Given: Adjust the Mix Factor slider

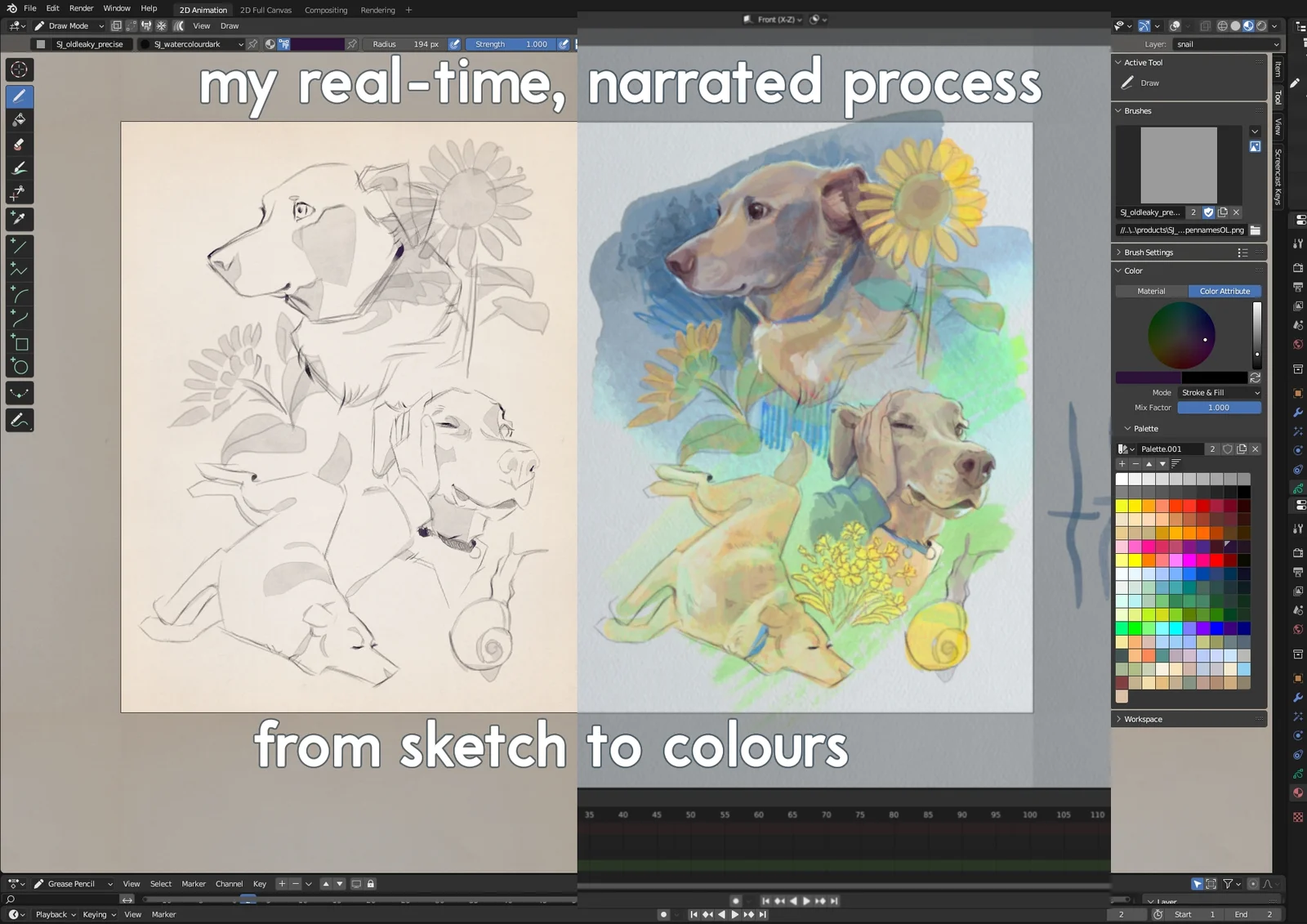Looking at the screenshot, I should click(x=1219, y=408).
